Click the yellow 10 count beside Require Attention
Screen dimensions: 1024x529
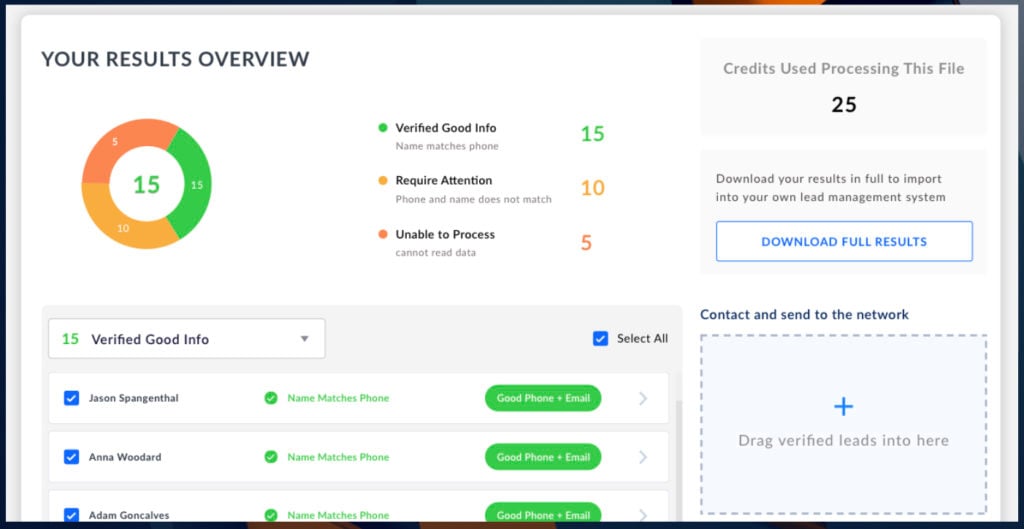[x=592, y=188]
